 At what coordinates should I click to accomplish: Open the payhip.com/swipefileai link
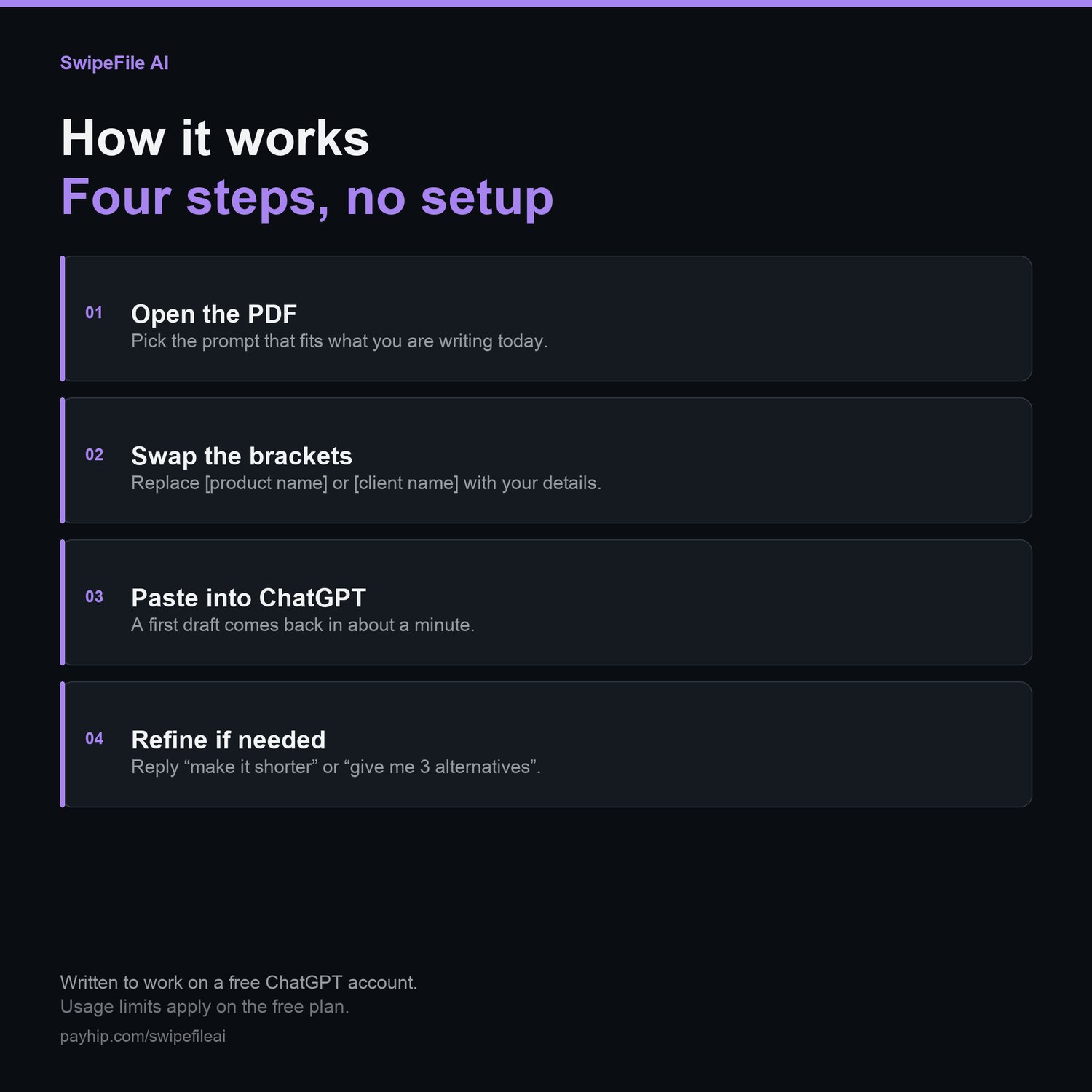pyautogui.click(x=143, y=1036)
